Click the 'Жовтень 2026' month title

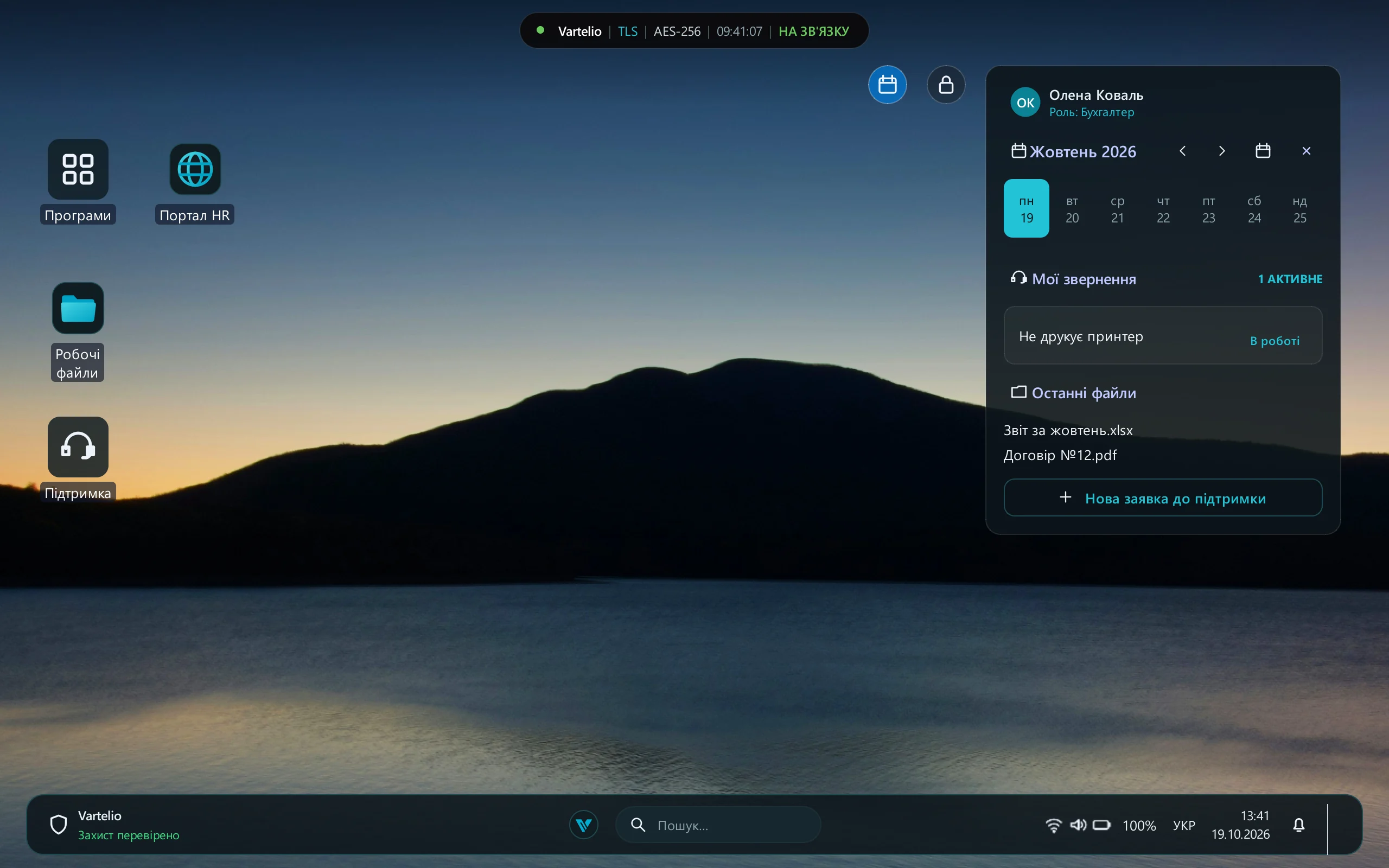click(x=1082, y=151)
